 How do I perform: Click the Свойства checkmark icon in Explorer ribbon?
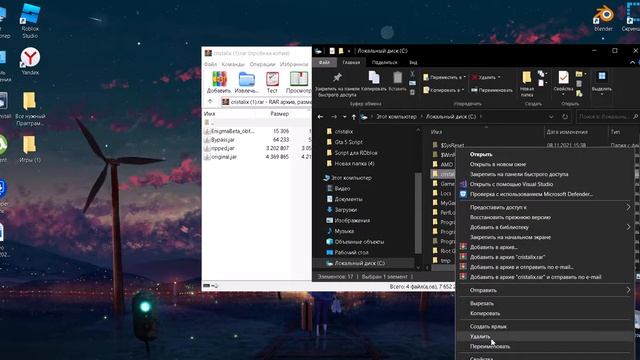[563, 77]
